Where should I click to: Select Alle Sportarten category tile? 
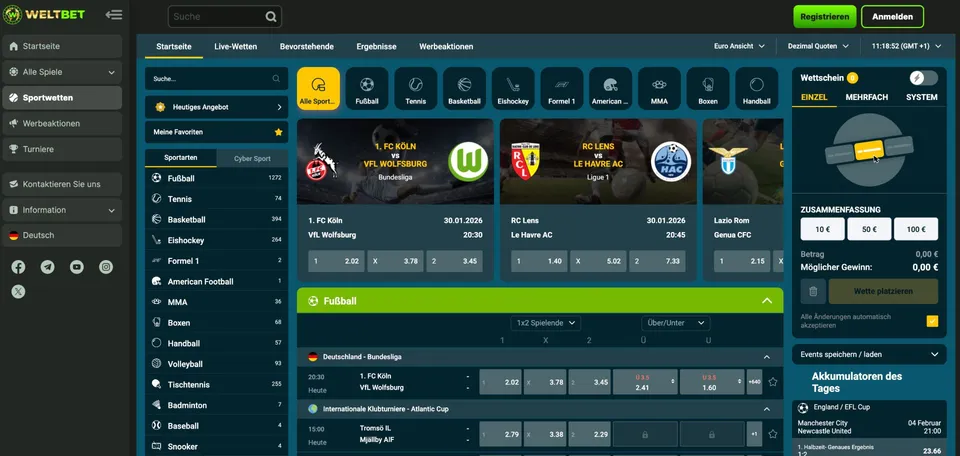coord(318,89)
